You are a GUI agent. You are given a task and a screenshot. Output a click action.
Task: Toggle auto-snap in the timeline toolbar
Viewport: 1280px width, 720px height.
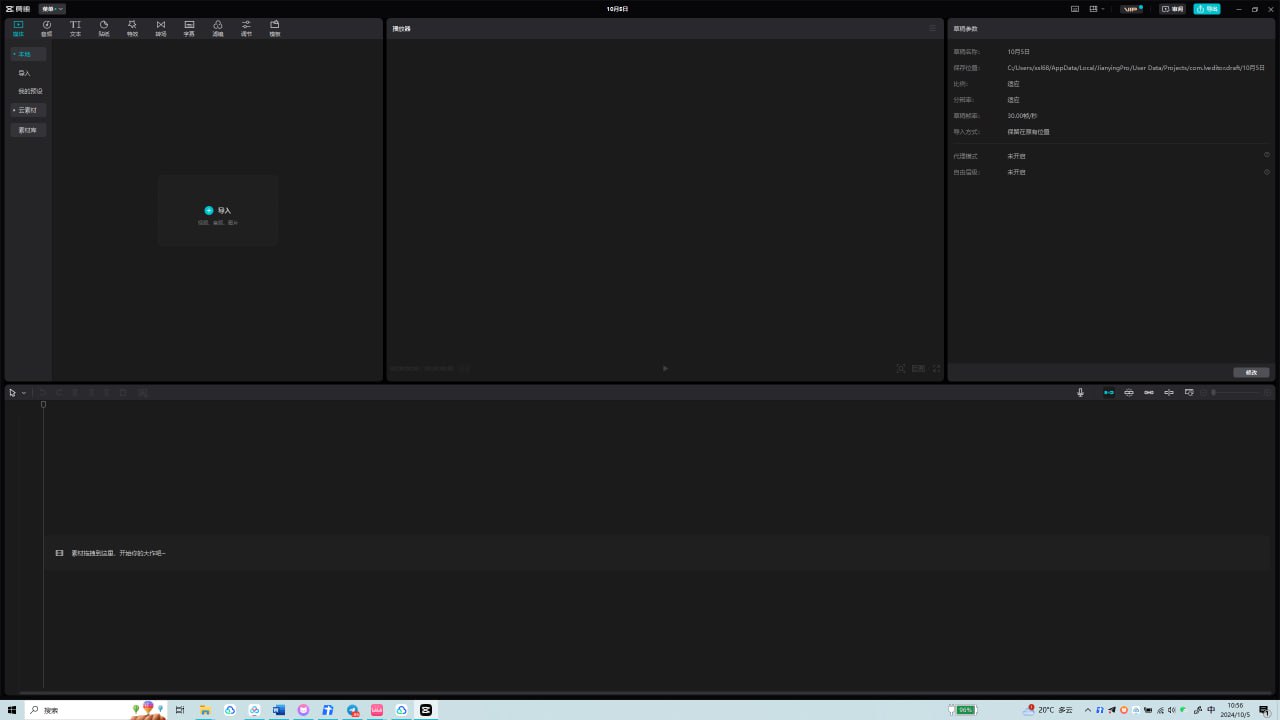pos(1129,393)
